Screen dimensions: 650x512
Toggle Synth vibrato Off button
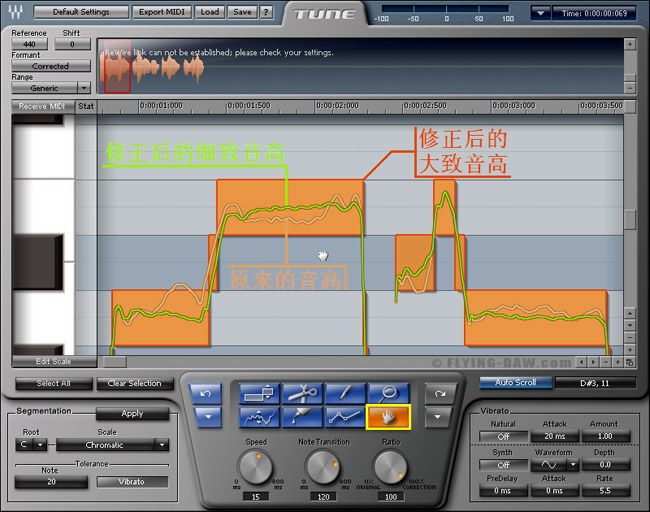(503, 465)
